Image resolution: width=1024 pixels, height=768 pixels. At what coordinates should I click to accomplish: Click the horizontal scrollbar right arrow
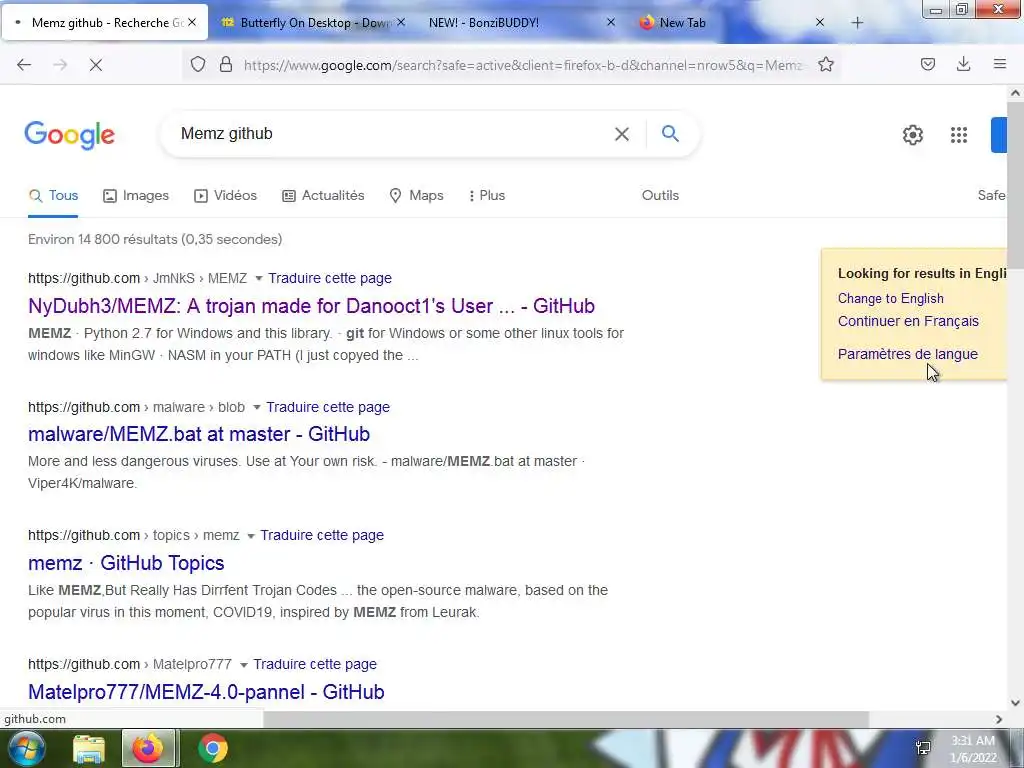click(x=999, y=719)
